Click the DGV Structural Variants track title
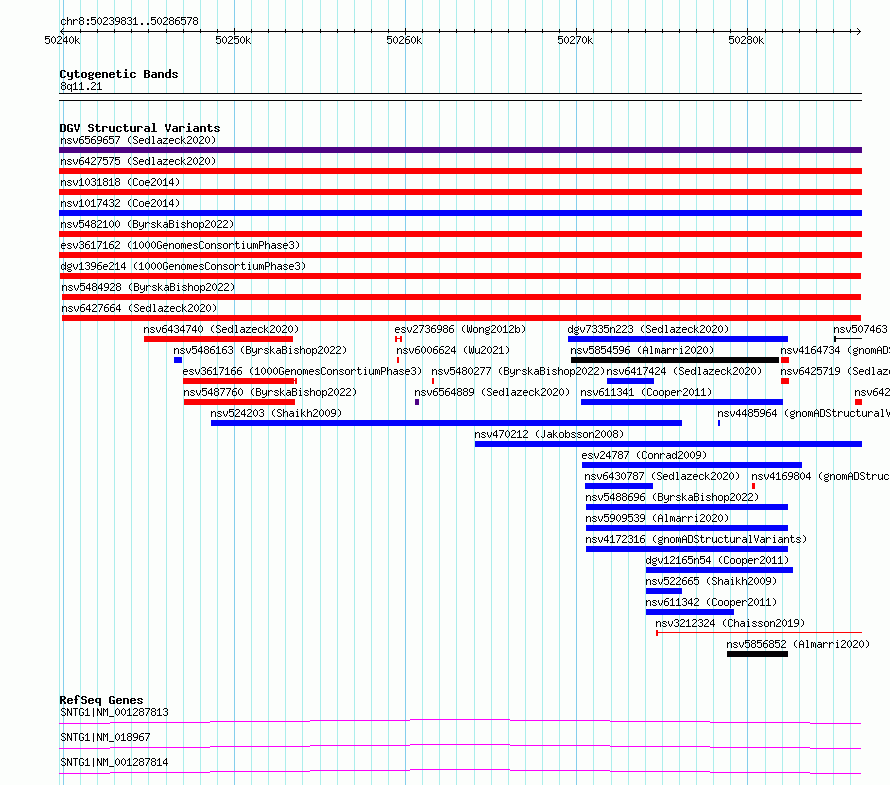 140,128
